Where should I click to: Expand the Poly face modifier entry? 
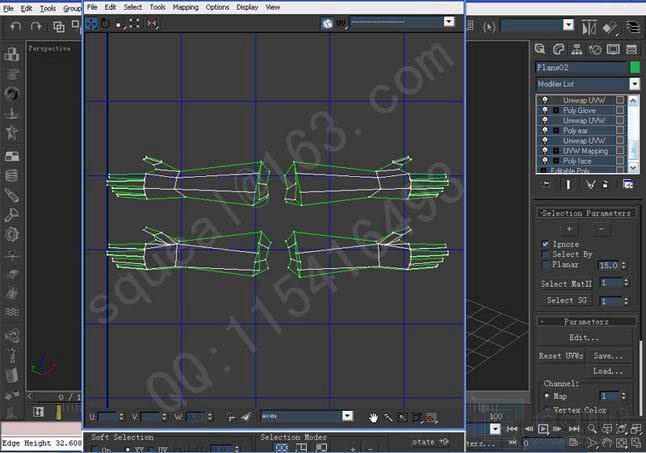click(555, 161)
